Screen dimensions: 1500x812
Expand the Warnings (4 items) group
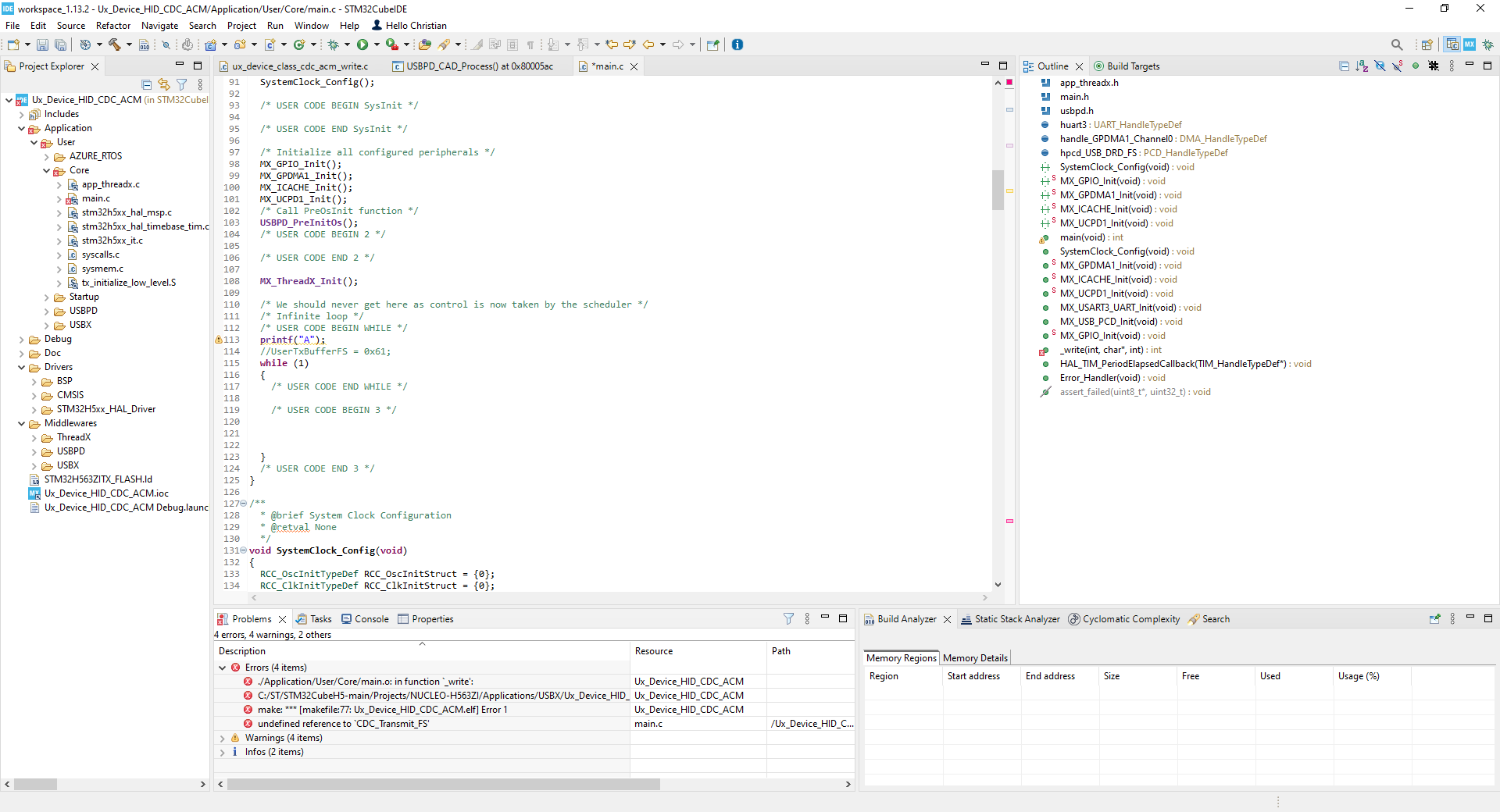click(223, 738)
